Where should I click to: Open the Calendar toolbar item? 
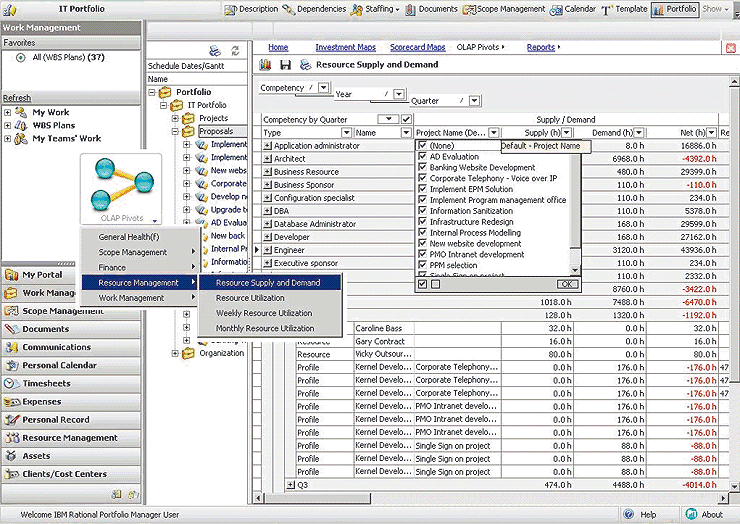(572, 9)
